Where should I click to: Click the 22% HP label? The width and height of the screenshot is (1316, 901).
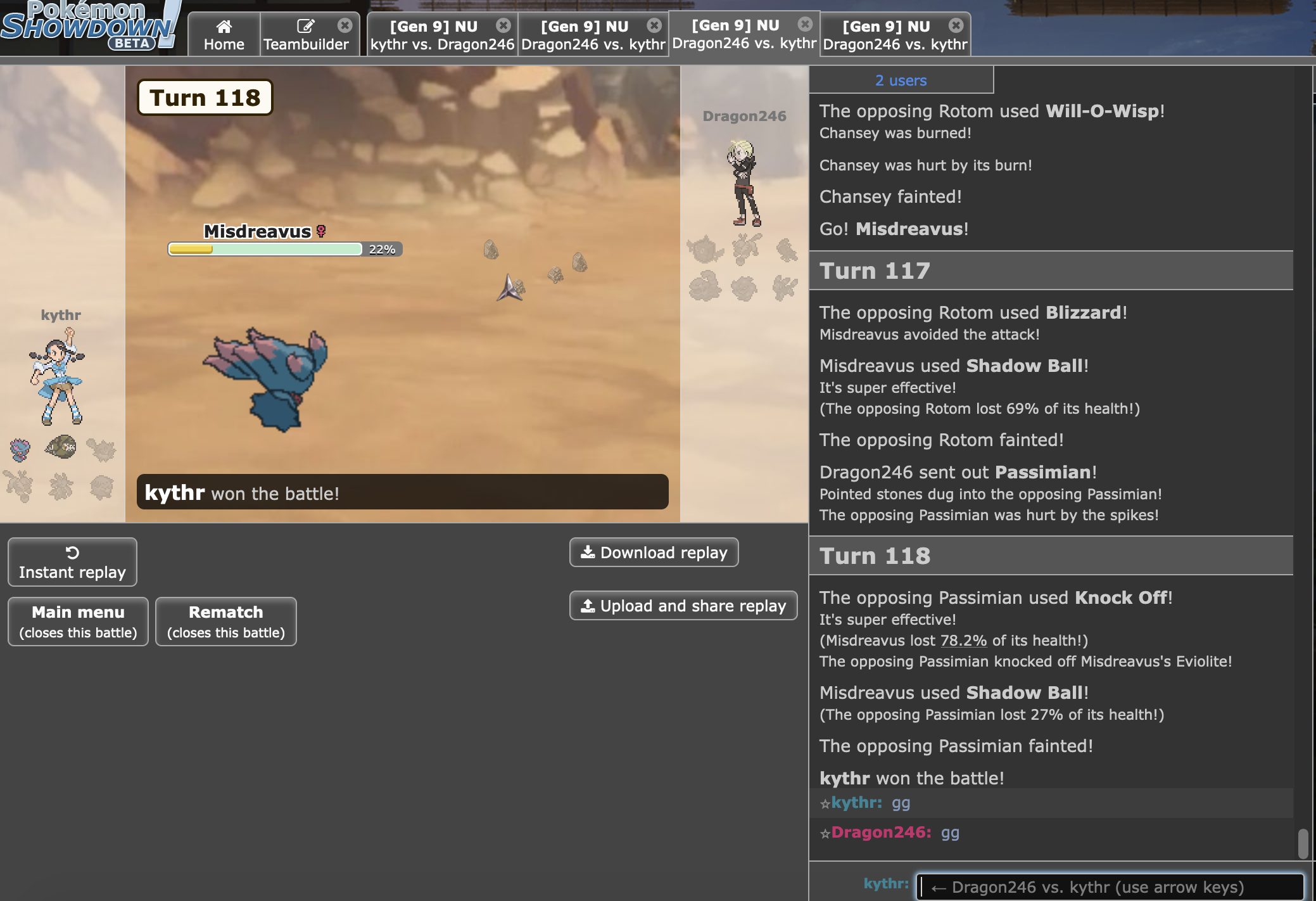[x=382, y=250]
